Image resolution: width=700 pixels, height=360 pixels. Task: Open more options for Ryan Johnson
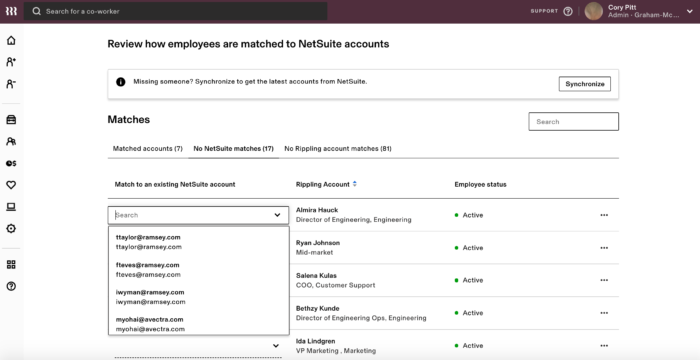click(x=604, y=248)
